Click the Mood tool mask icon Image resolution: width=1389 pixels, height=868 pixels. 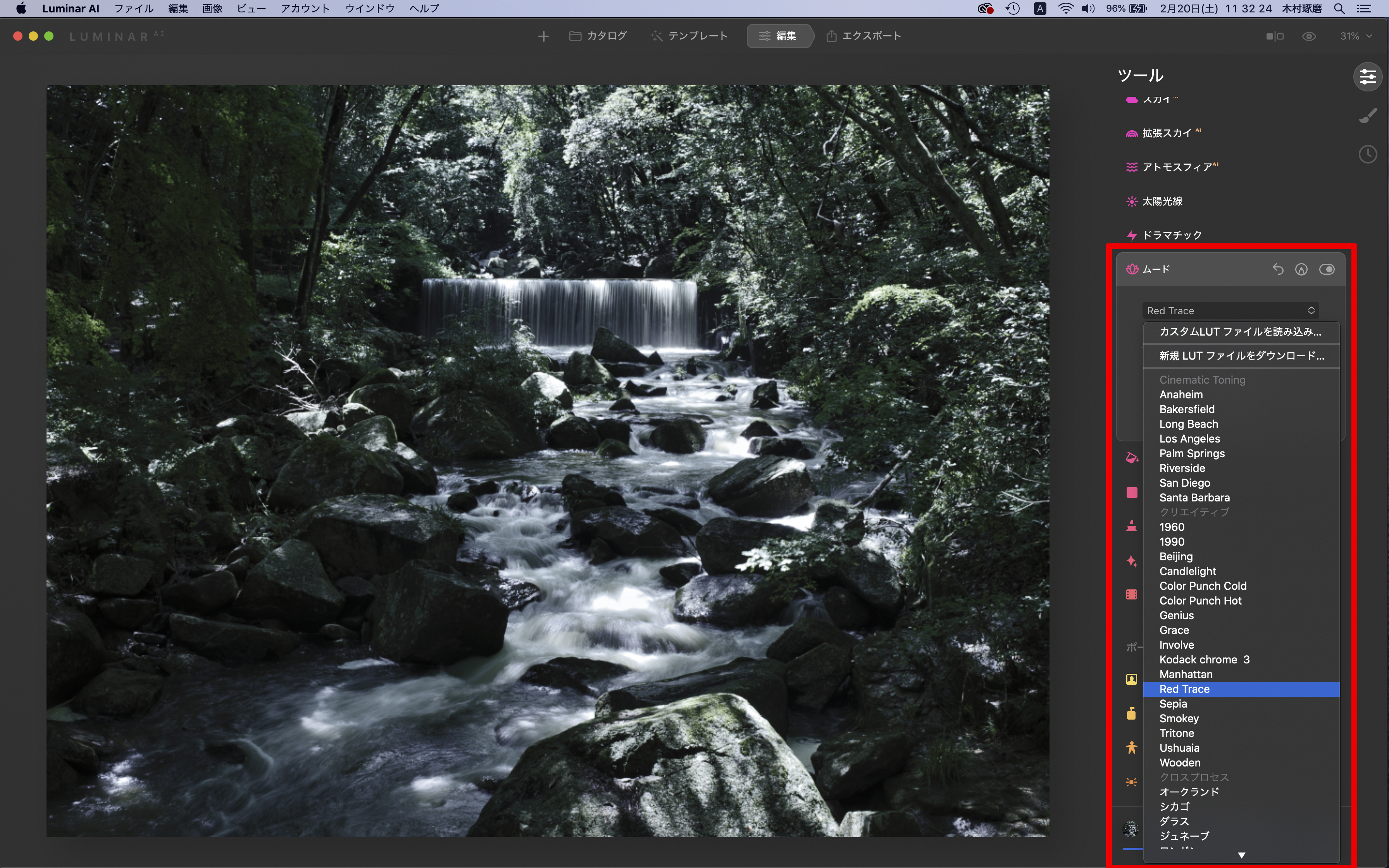tap(1301, 269)
